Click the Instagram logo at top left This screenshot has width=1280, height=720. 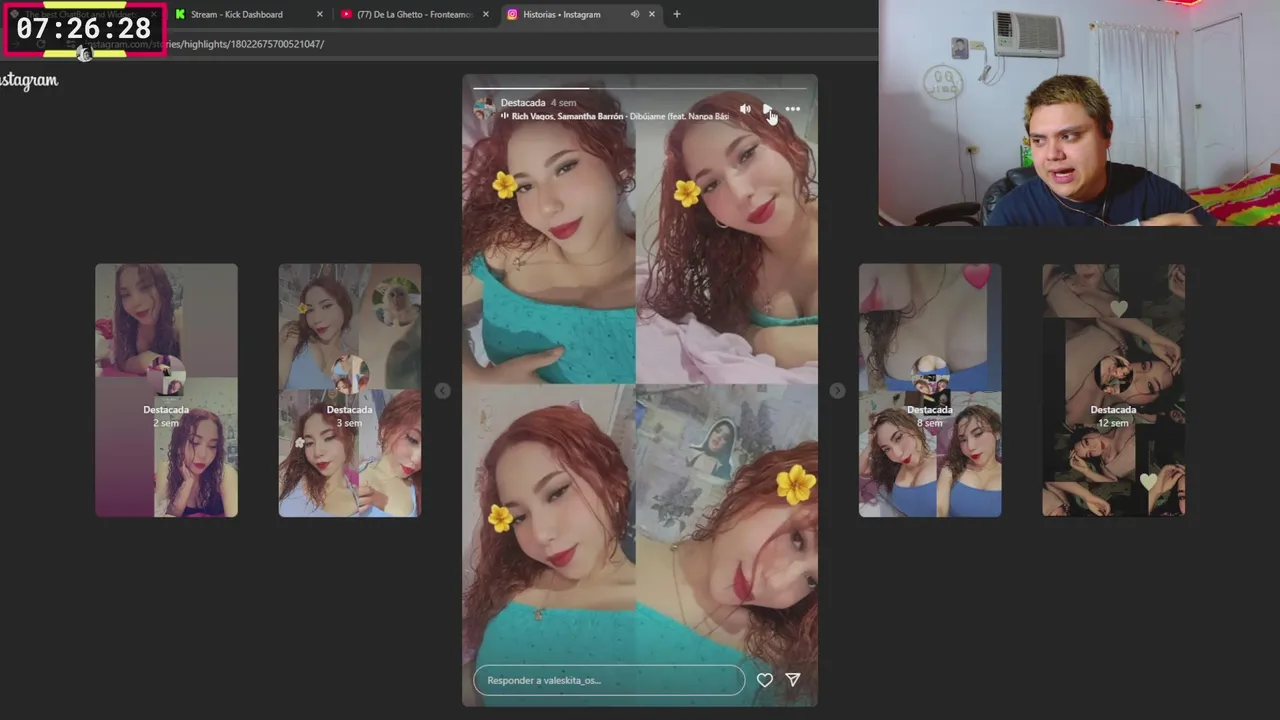(29, 81)
